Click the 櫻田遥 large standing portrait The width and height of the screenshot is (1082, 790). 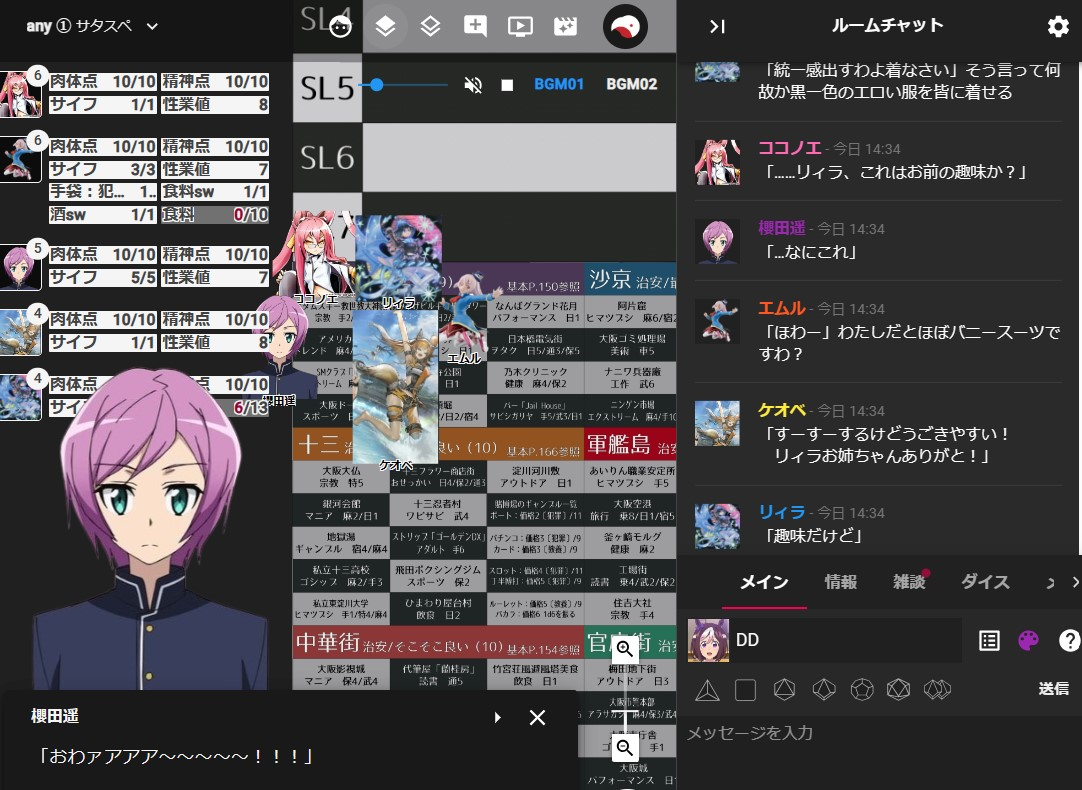click(150, 531)
